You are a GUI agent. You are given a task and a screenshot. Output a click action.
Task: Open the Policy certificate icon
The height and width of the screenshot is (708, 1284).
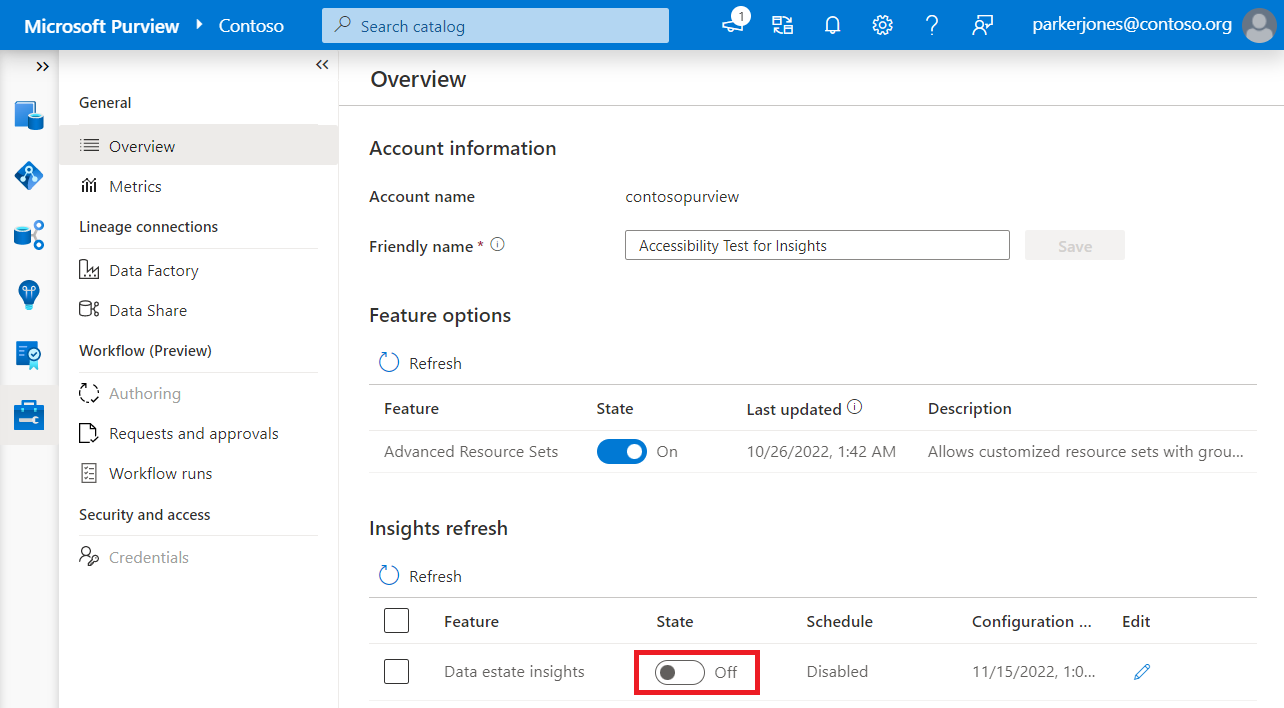pos(28,355)
